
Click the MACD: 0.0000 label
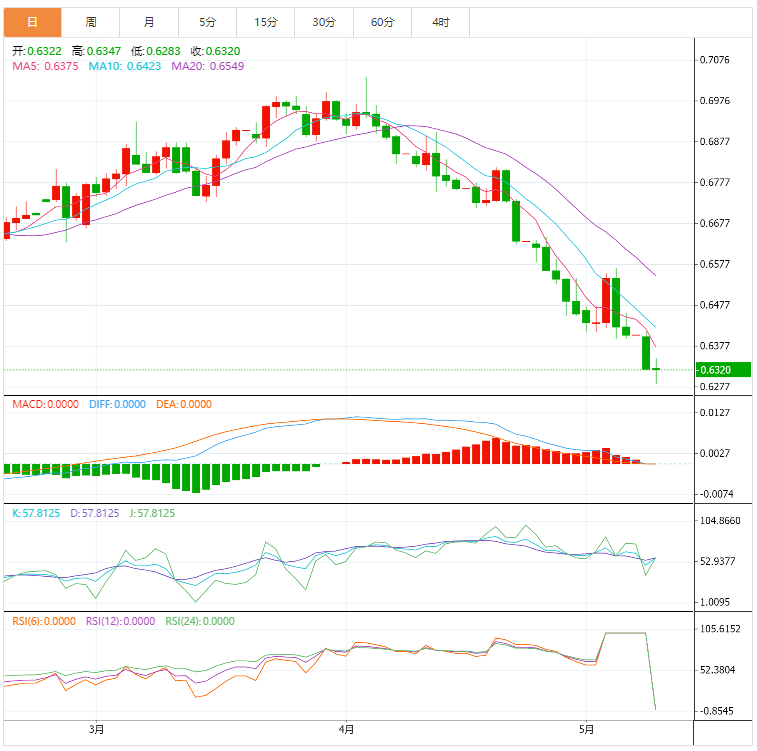[x=45, y=404]
